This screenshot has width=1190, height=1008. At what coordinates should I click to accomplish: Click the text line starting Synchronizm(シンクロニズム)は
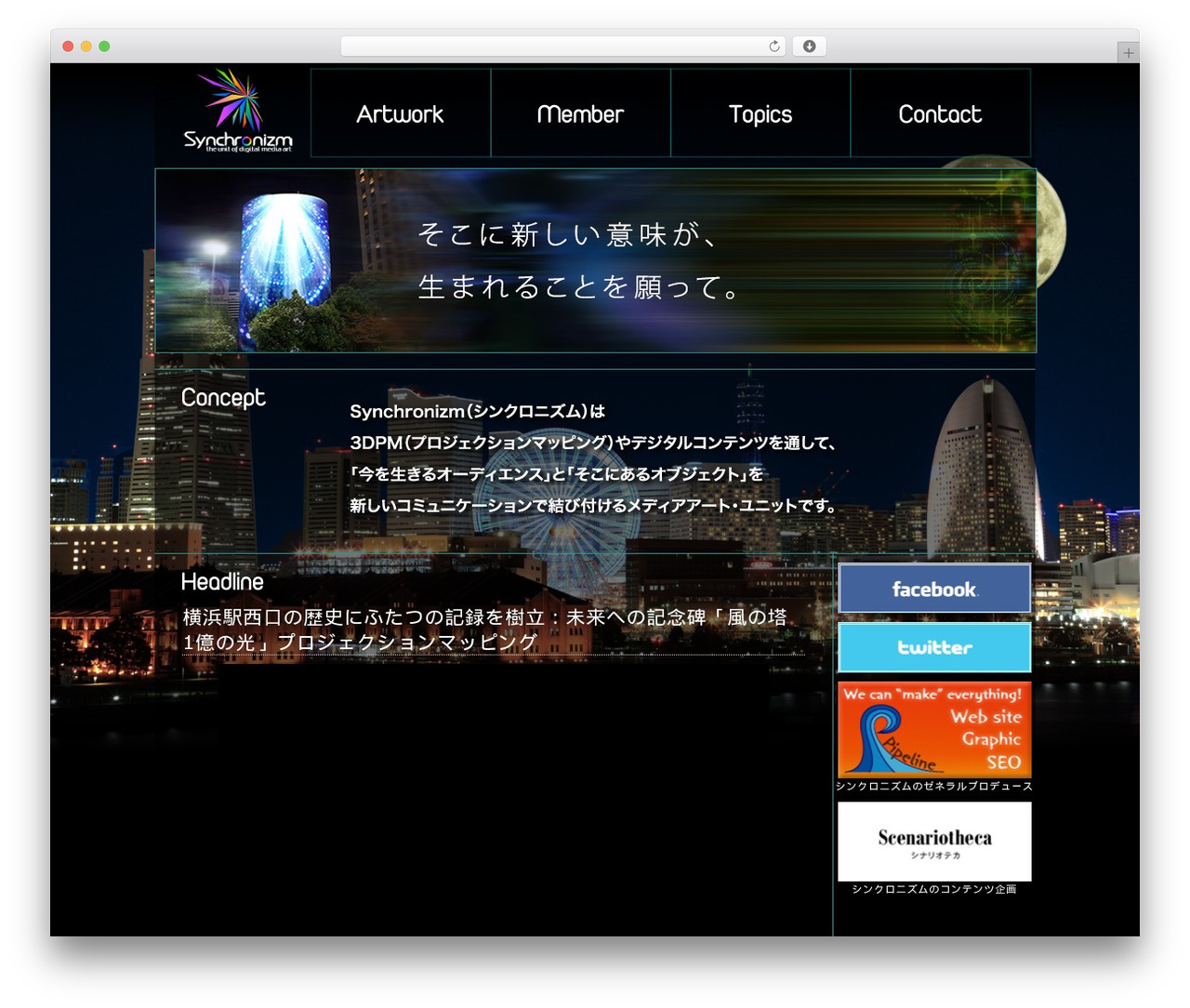pos(478,411)
